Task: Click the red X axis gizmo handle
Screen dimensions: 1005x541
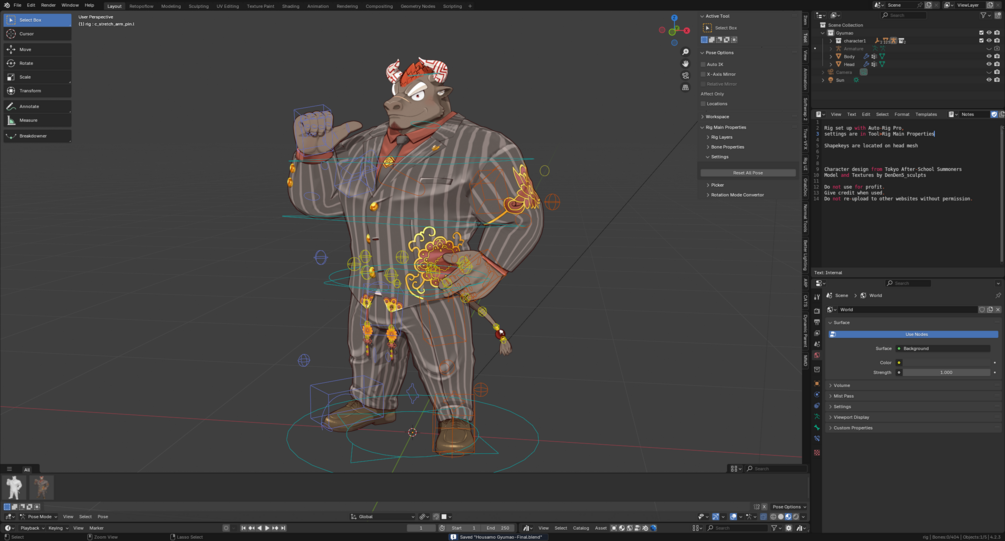Action: (x=686, y=30)
